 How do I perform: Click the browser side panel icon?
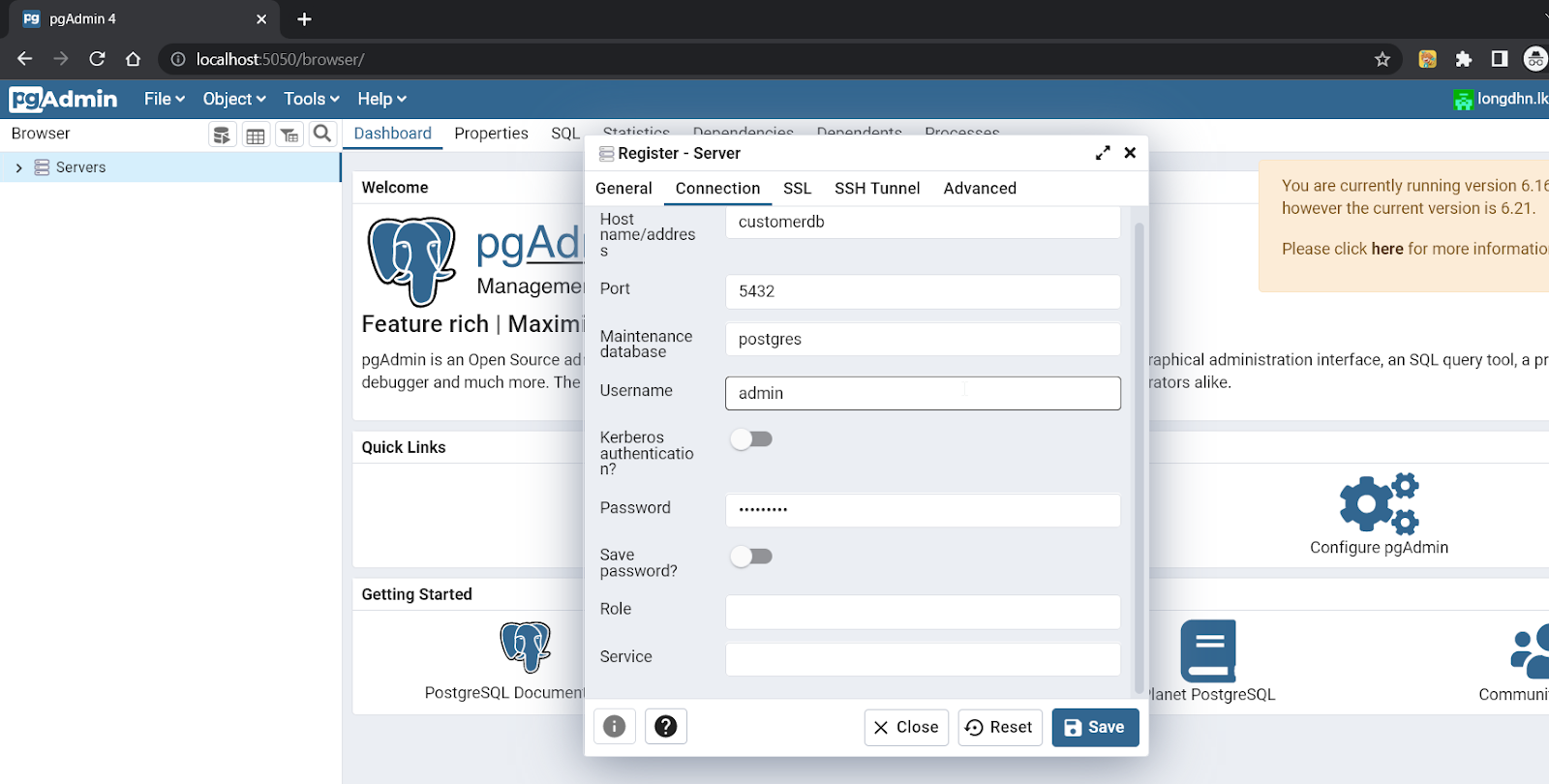1500,59
